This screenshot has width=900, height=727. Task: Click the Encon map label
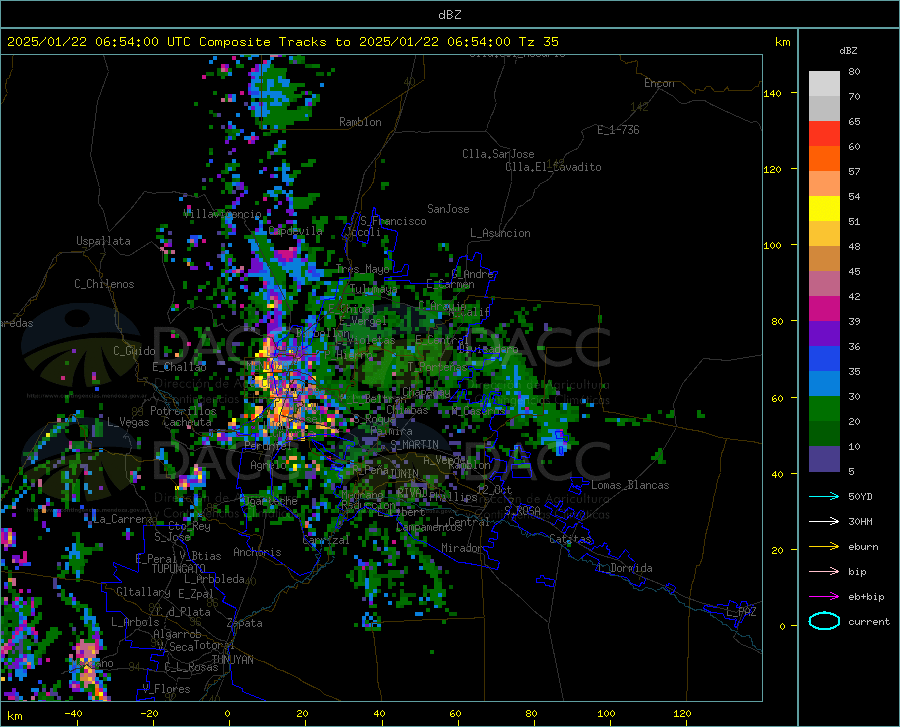coord(659,83)
